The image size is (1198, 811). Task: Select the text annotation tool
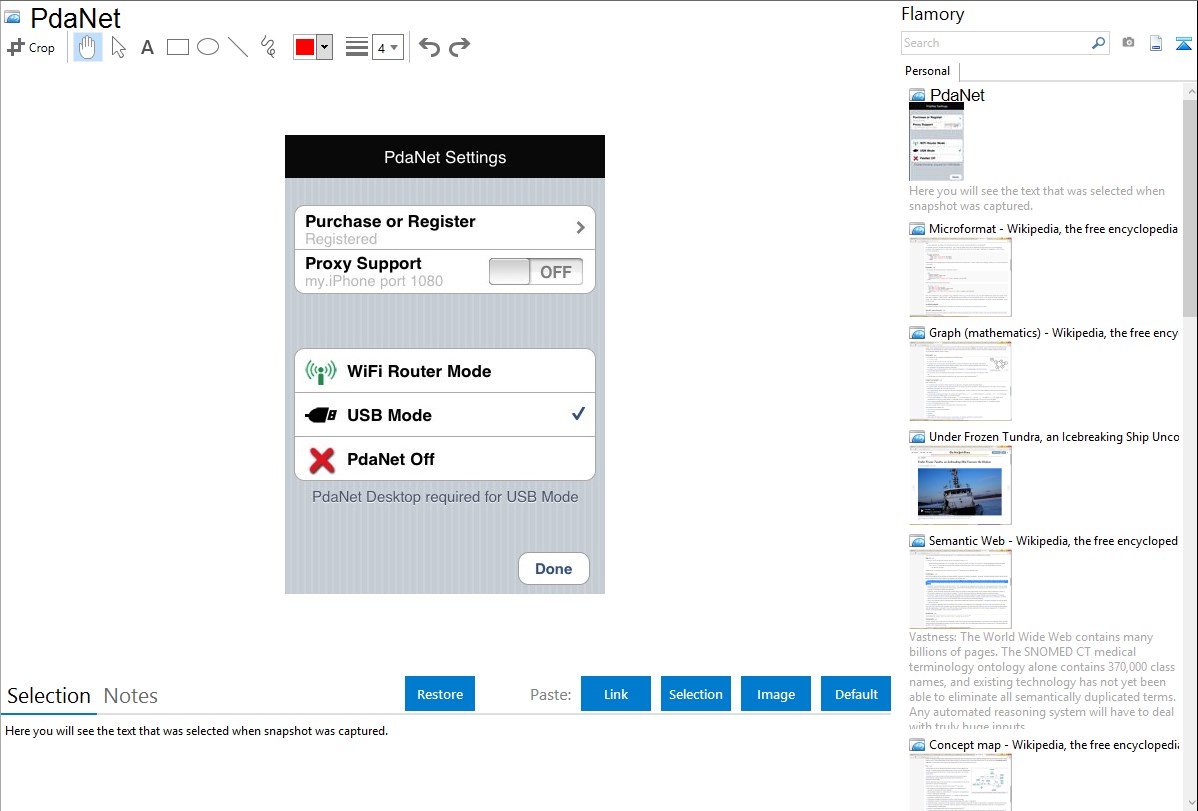[147, 47]
